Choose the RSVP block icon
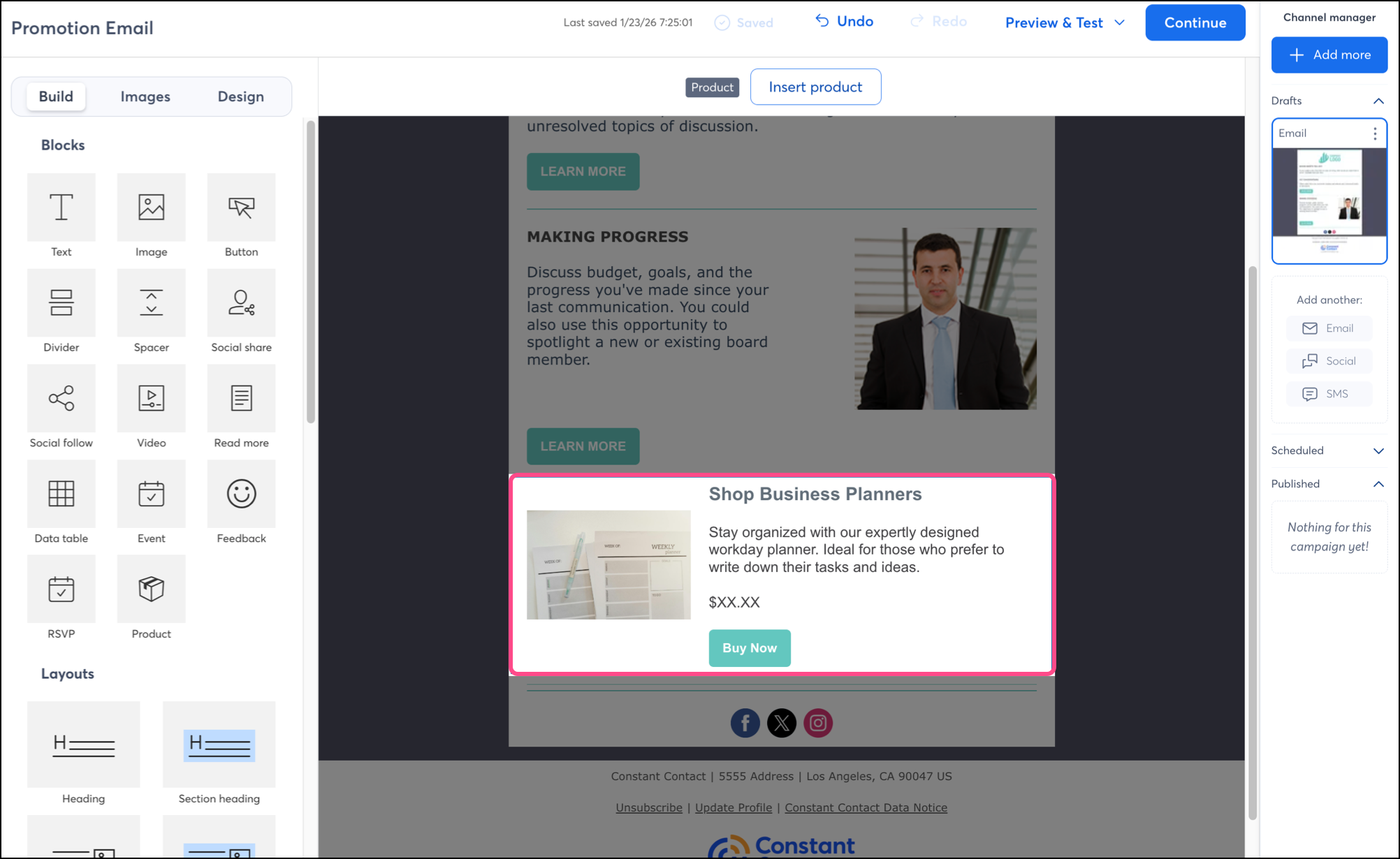 [61, 589]
